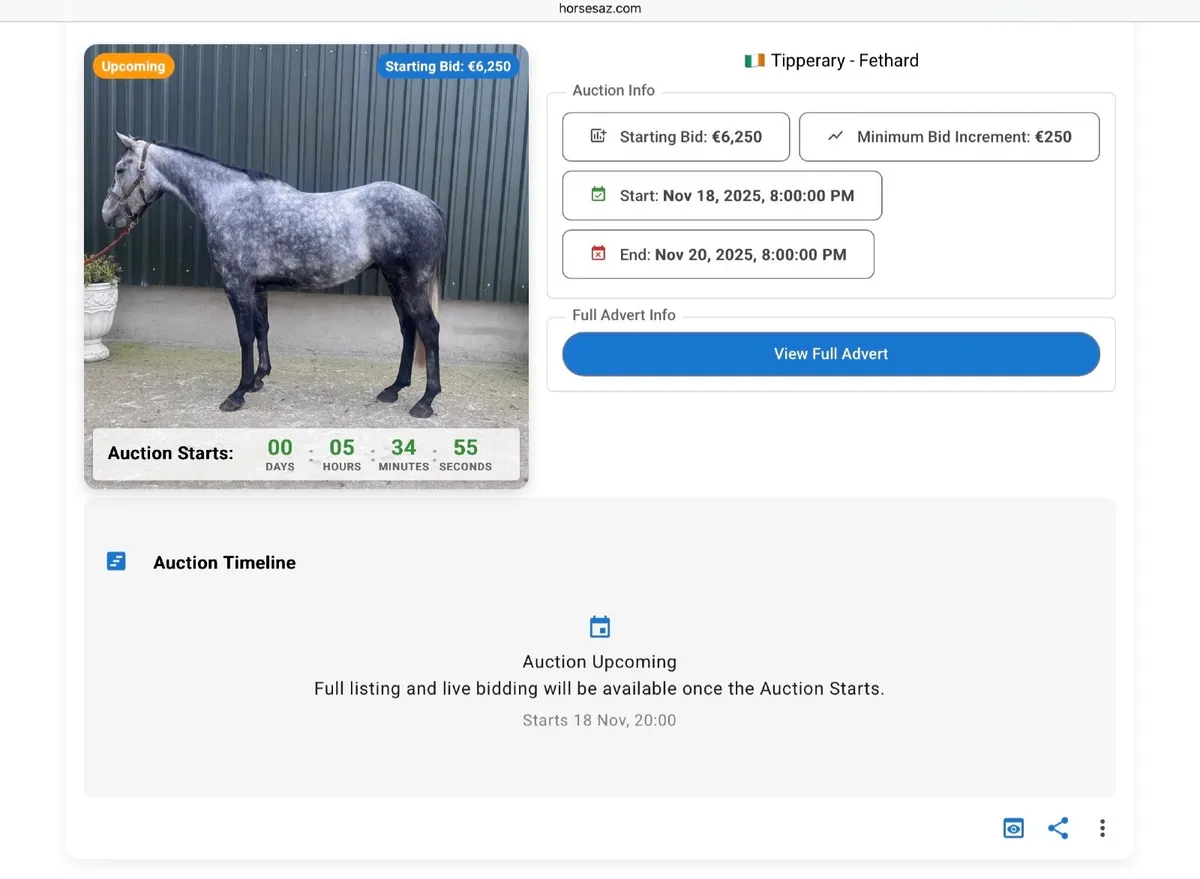Open the three-dot overflow menu
The image size is (1200, 879).
tap(1102, 828)
